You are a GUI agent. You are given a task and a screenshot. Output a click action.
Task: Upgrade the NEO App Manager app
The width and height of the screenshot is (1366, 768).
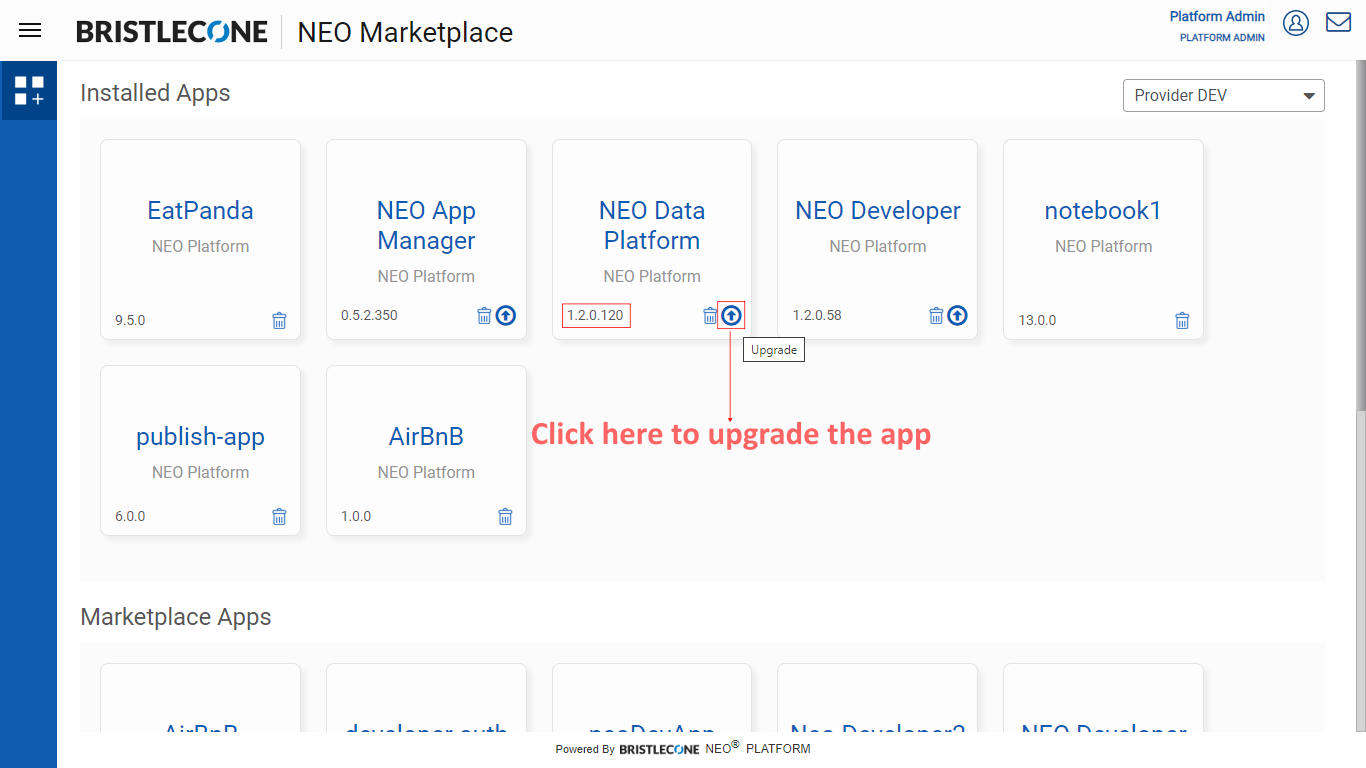[506, 316]
